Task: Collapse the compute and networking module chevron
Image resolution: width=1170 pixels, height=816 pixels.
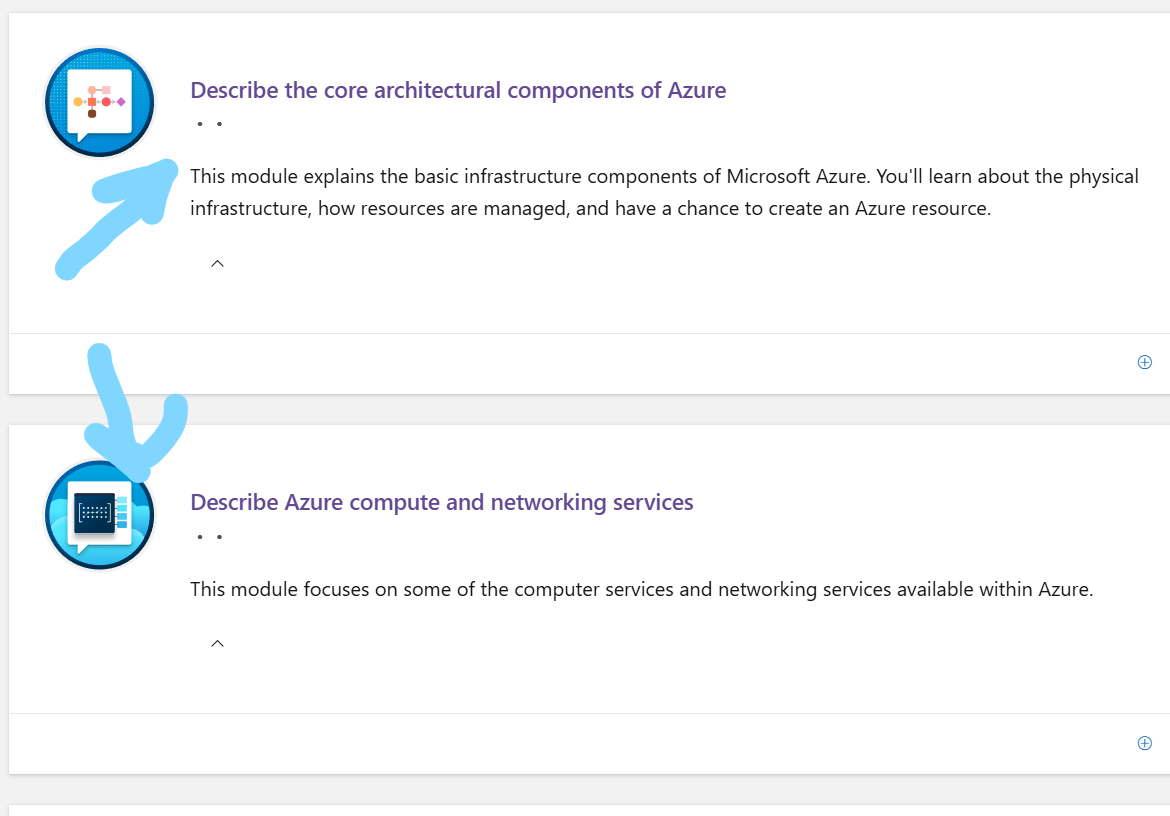Action: [x=217, y=643]
